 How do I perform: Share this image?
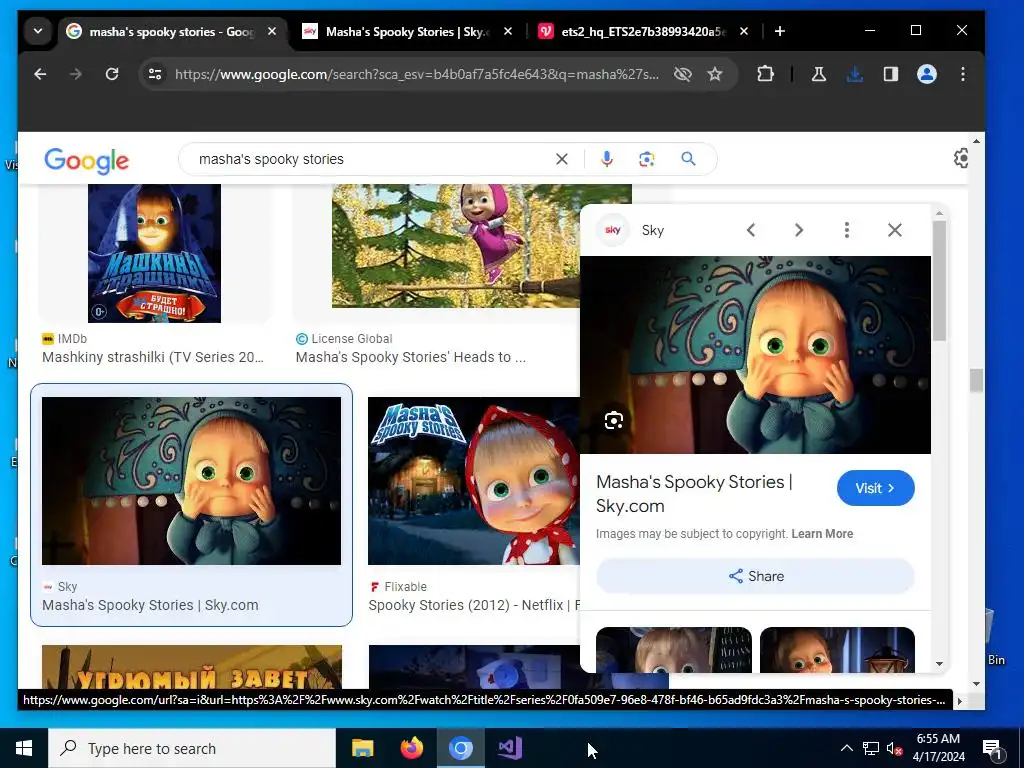click(x=755, y=576)
